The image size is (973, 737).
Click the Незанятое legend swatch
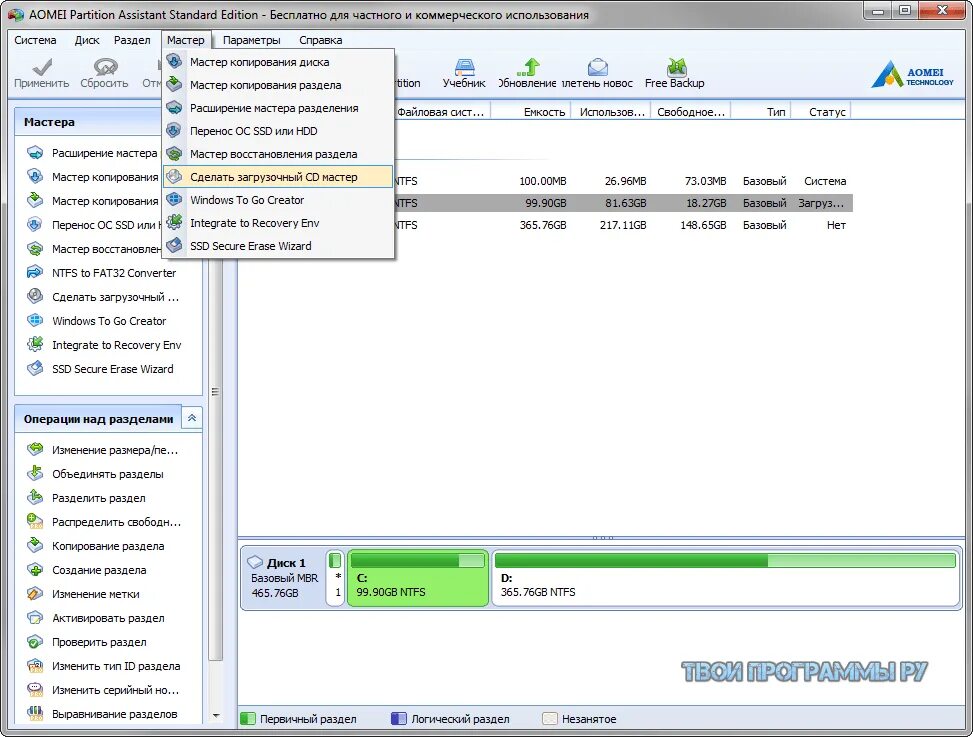point(550,718)
